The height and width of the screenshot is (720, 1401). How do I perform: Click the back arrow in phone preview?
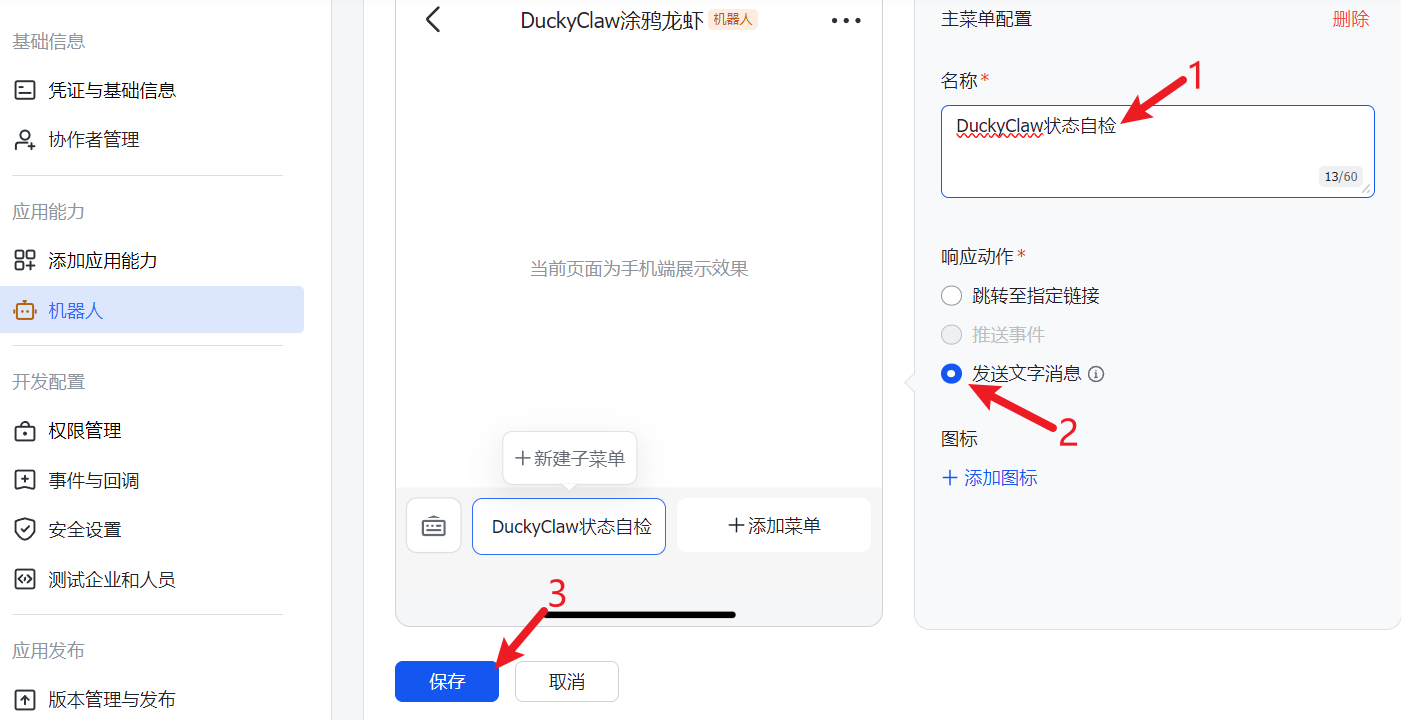pyautogui.click(x=433, y=19)
